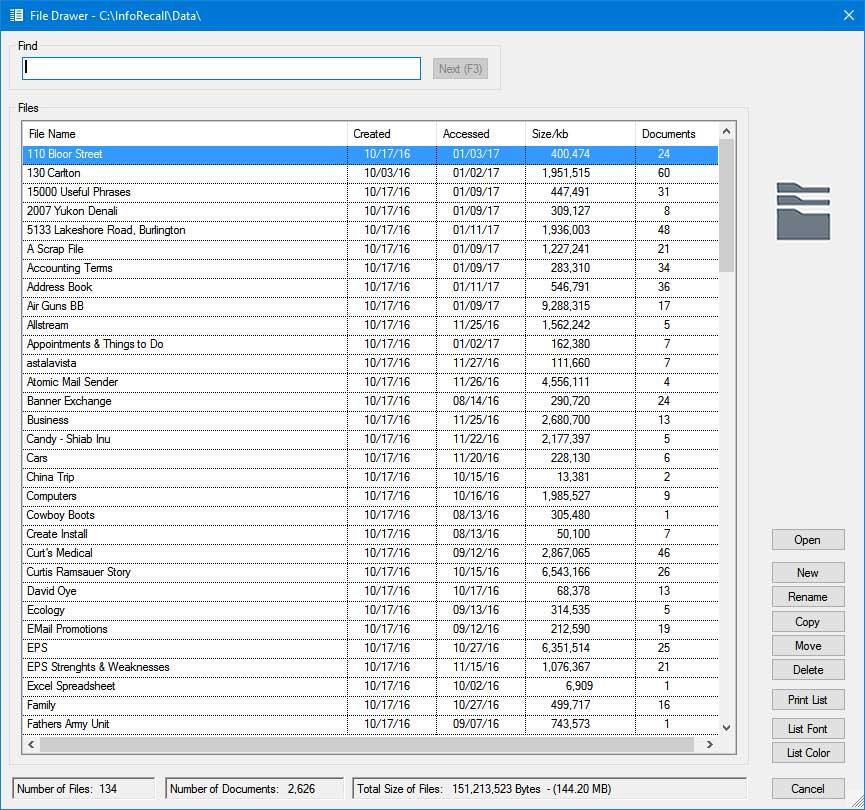865x810 pixels.
Task: Click the horizontal scrollbar thumb
Action: pyautogui.click(x=367, y=744)
